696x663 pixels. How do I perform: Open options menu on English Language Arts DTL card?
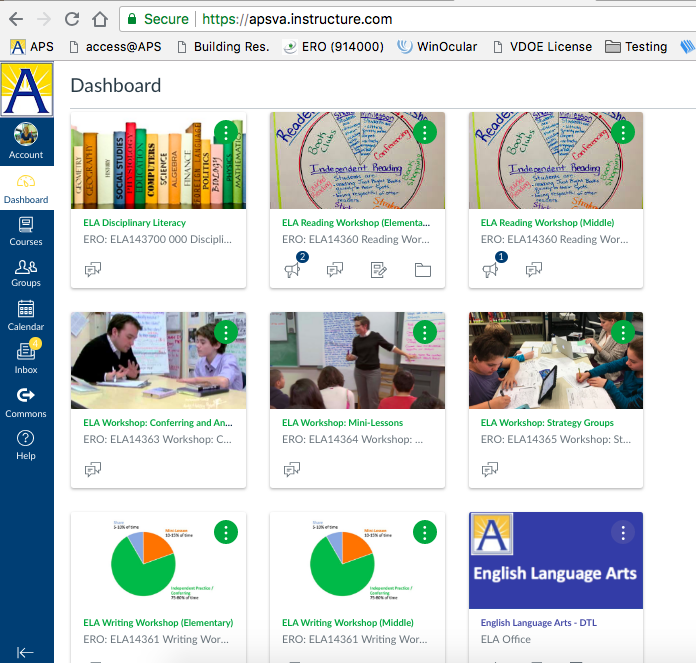(623, 532)
